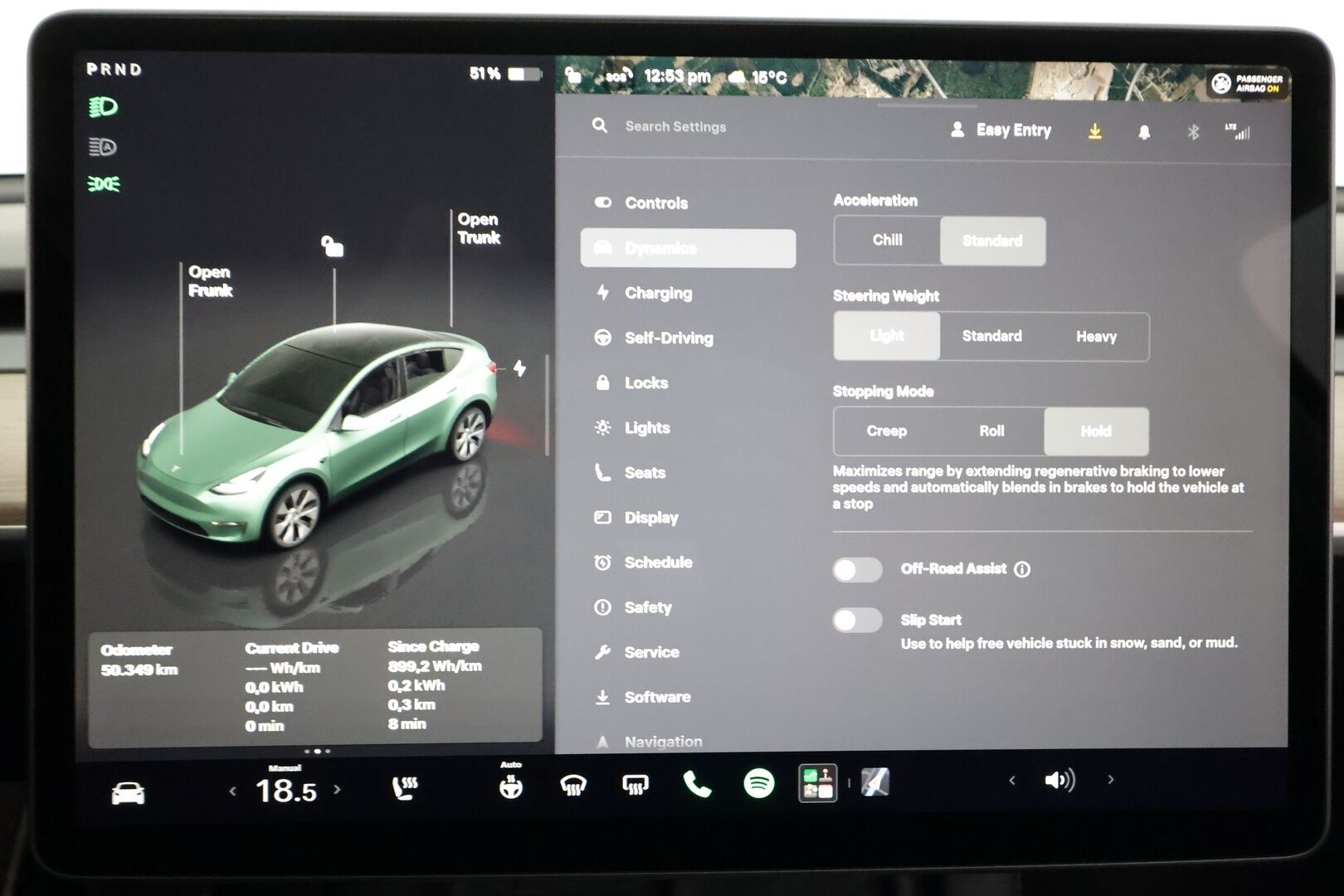
Task: Tap the unlock padlock above the car
Action: point(332,246)
